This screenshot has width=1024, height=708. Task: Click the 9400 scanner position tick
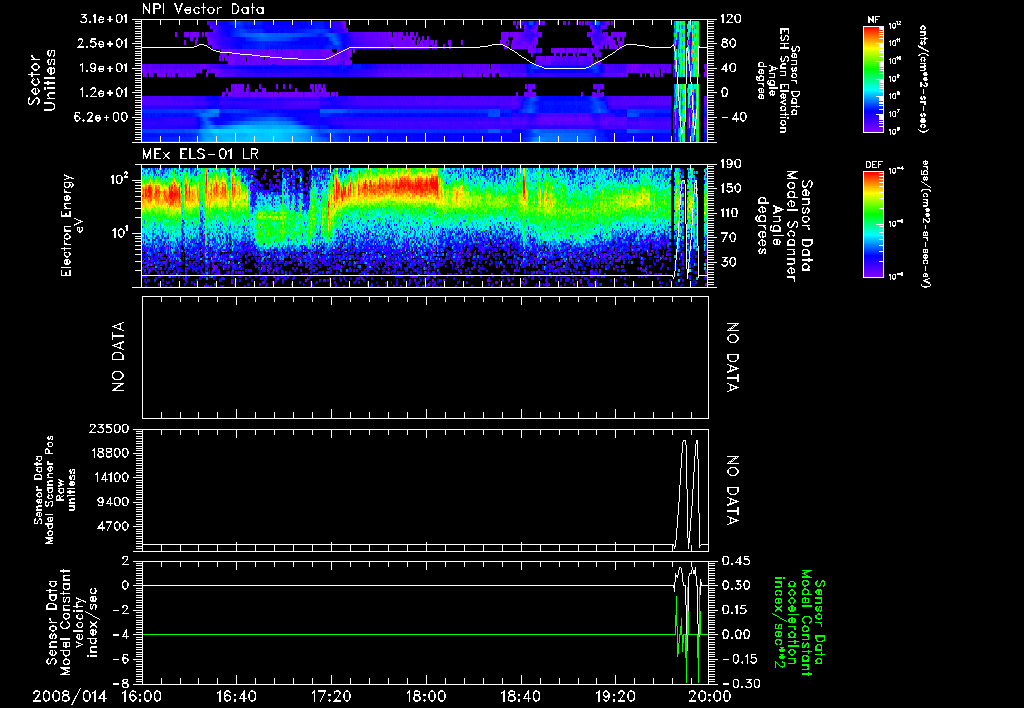pyautogui.click(x=113, y=502)
